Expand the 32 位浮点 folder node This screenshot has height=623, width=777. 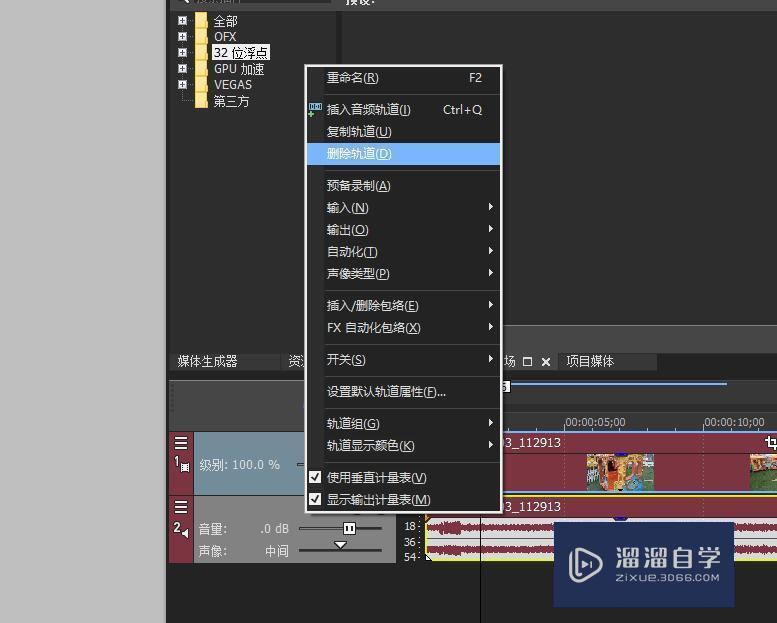(182, 53)
